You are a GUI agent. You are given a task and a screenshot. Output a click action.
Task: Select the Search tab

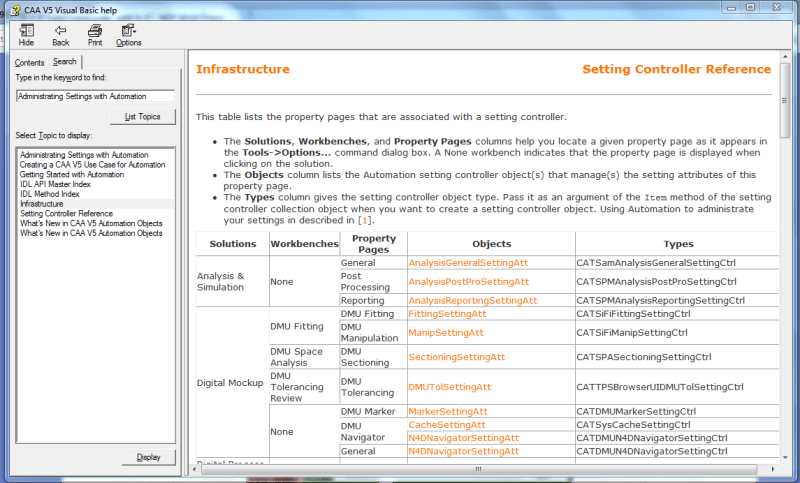(x=65, y=62)
